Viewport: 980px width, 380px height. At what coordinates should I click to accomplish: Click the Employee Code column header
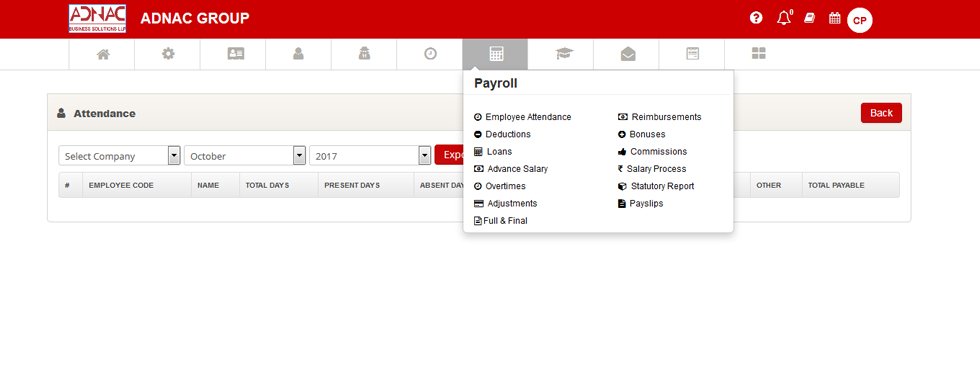coord(121,186)
